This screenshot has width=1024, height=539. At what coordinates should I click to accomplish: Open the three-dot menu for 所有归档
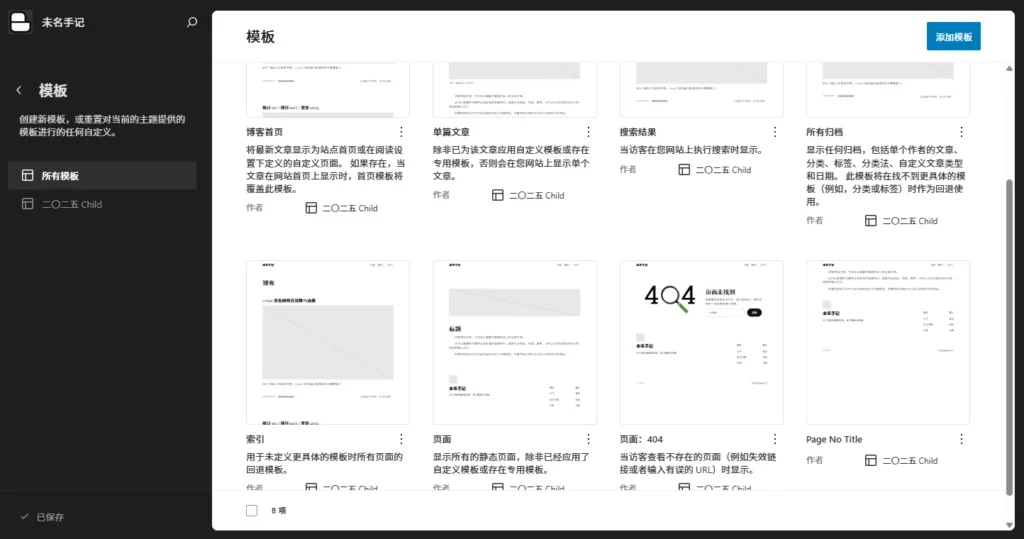point(962,132)
